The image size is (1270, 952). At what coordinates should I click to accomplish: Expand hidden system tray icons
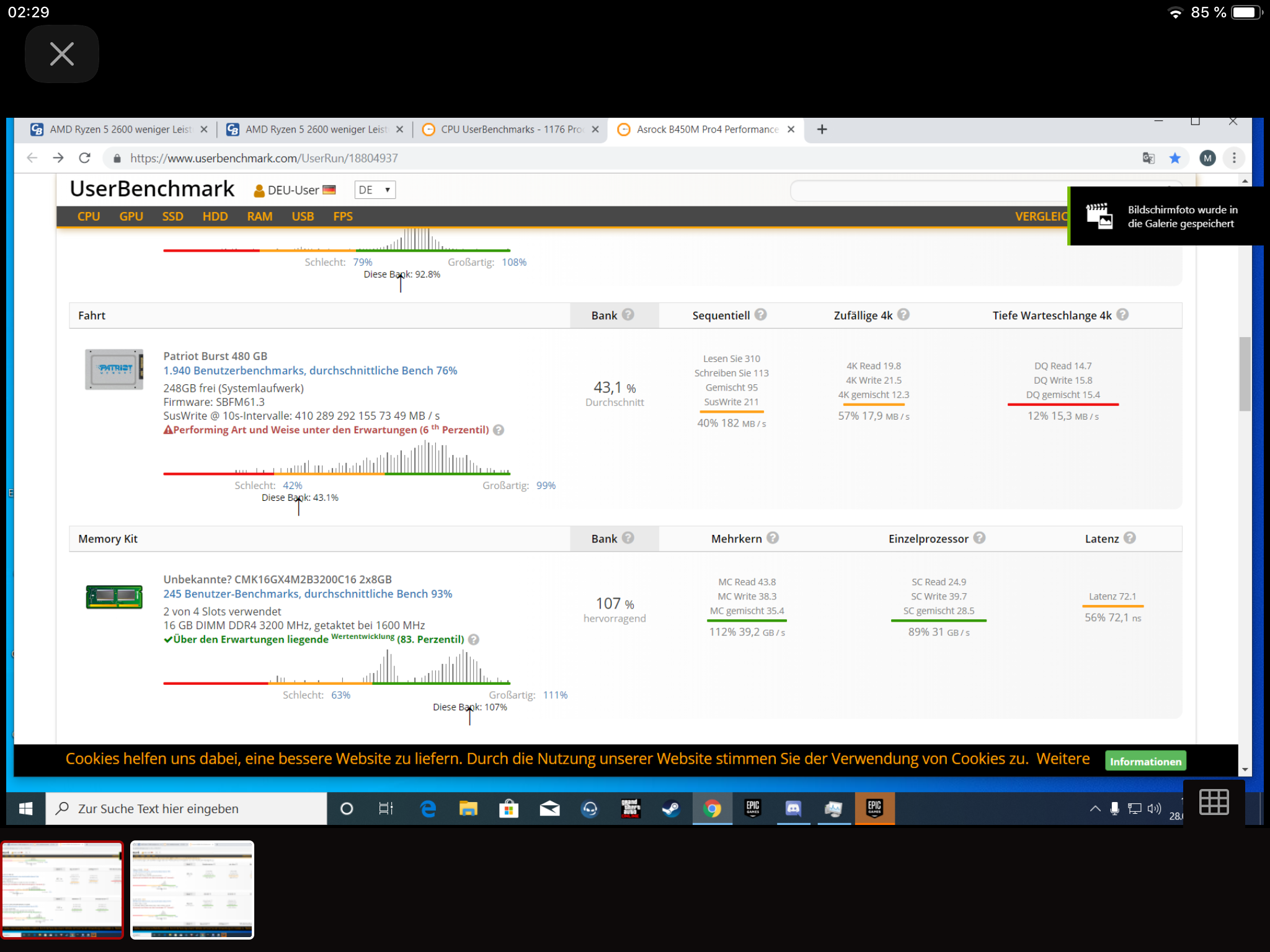click(1095, 808)
